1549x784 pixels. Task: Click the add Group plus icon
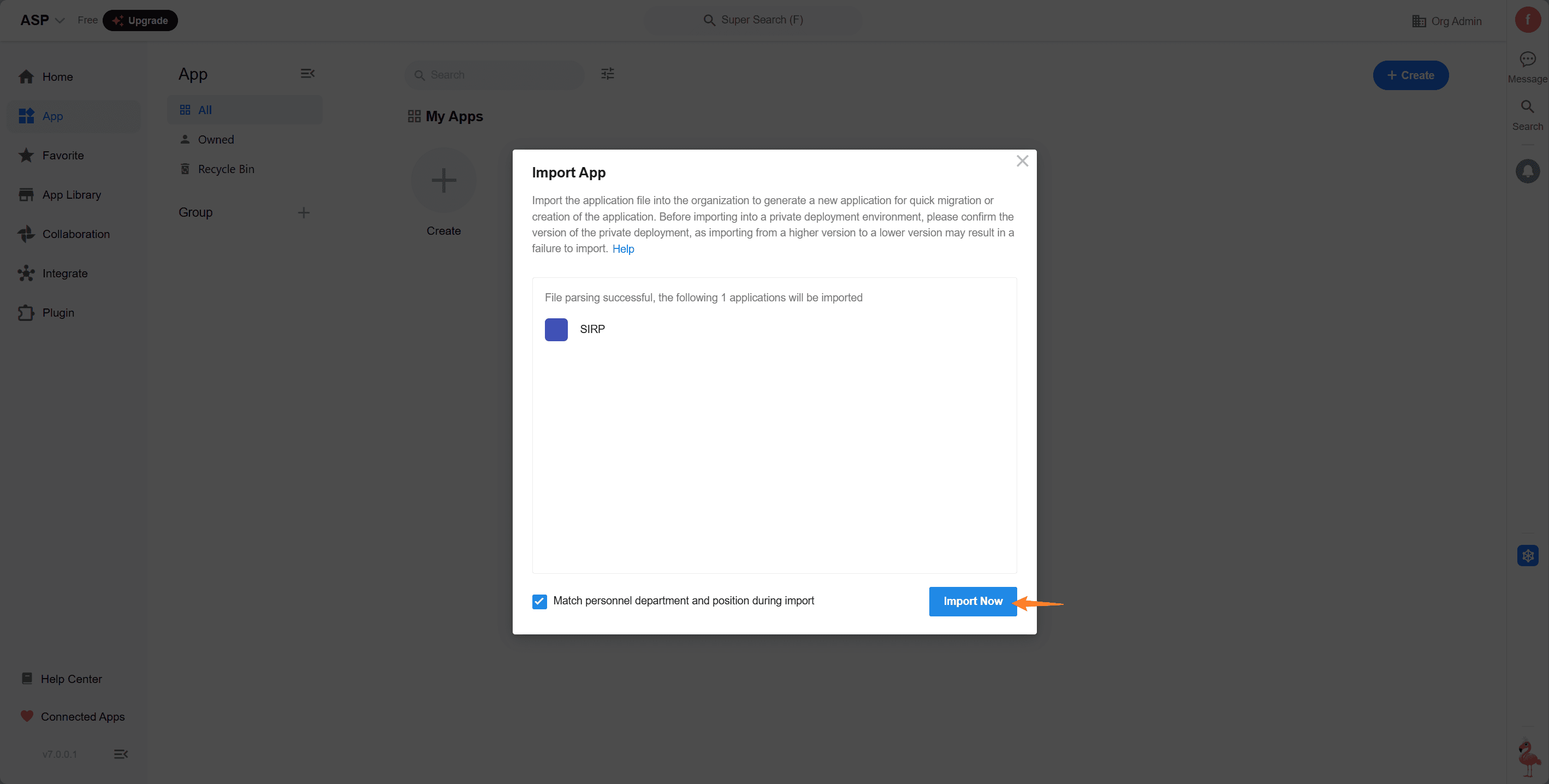pos(304,212)
